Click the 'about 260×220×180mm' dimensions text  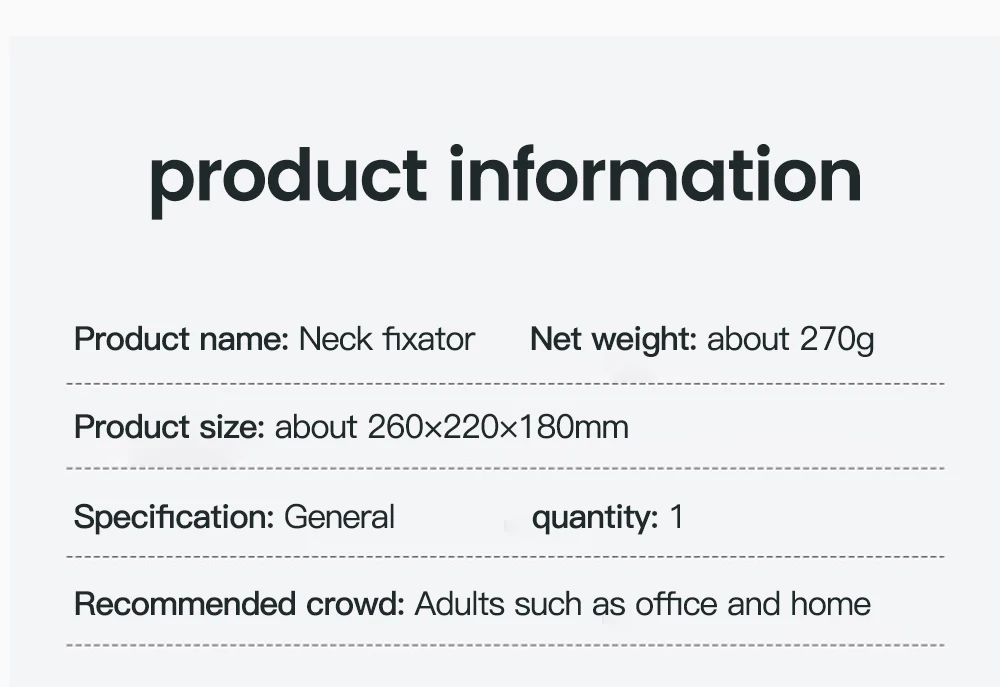click(x=452, y=427)
